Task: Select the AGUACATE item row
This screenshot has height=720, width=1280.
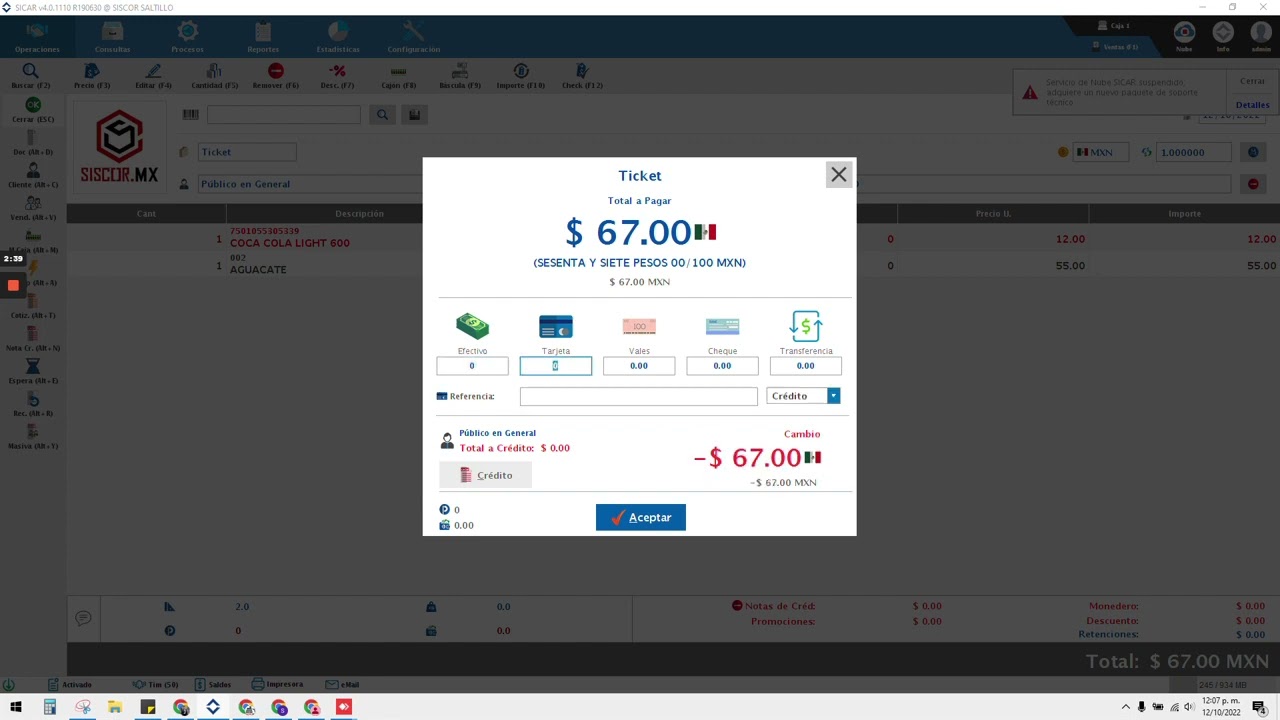Action: pos(673,265)
